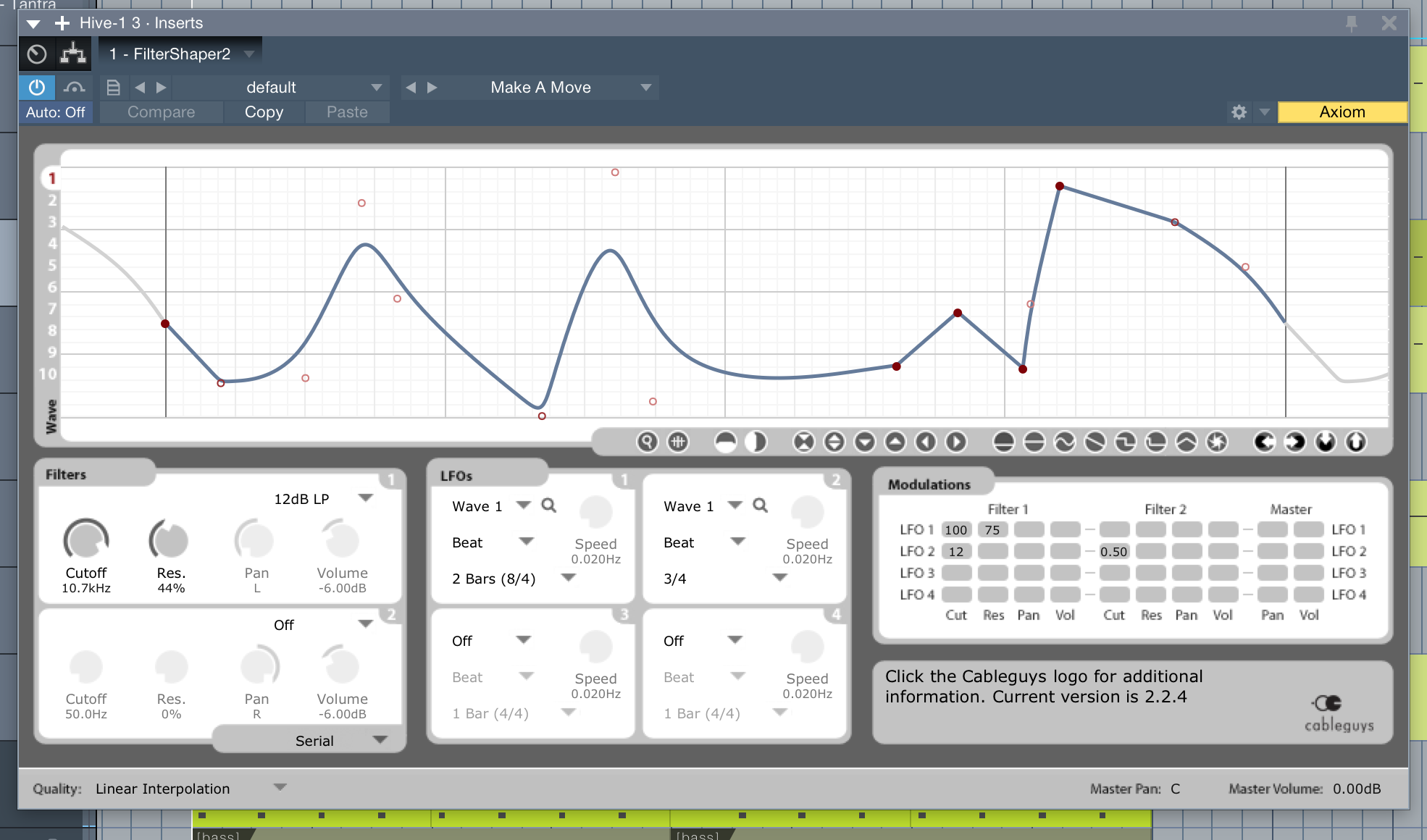
Task: Open LFO 2 wave magnifier icon
Action: [x=760, y=505]
